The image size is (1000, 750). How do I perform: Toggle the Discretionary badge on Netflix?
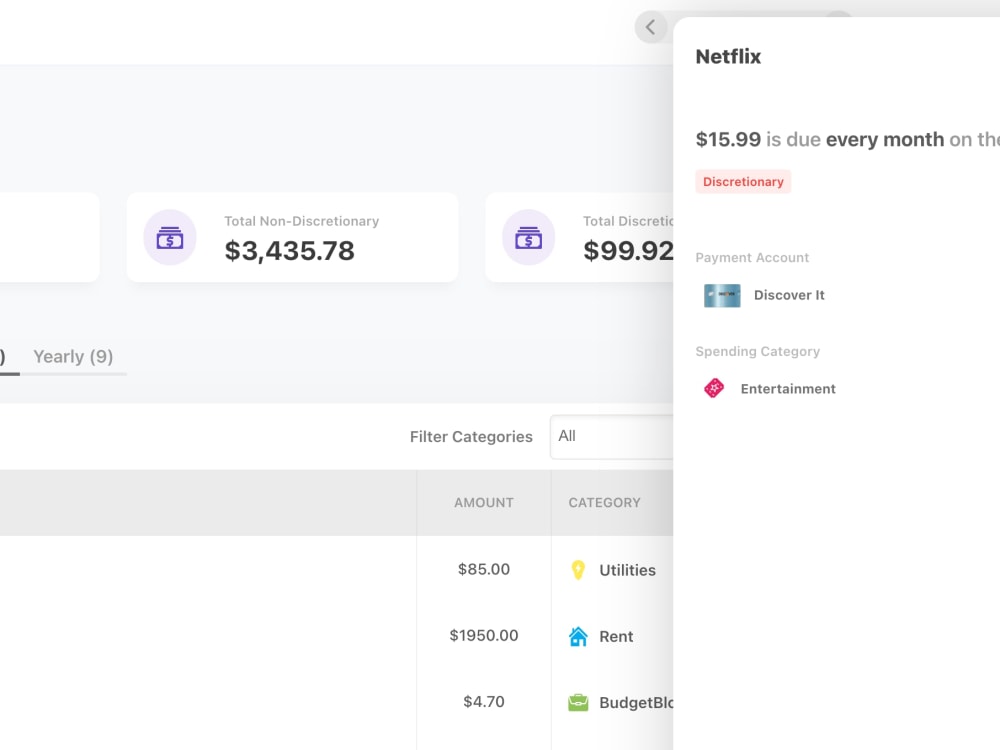point(743,181)
